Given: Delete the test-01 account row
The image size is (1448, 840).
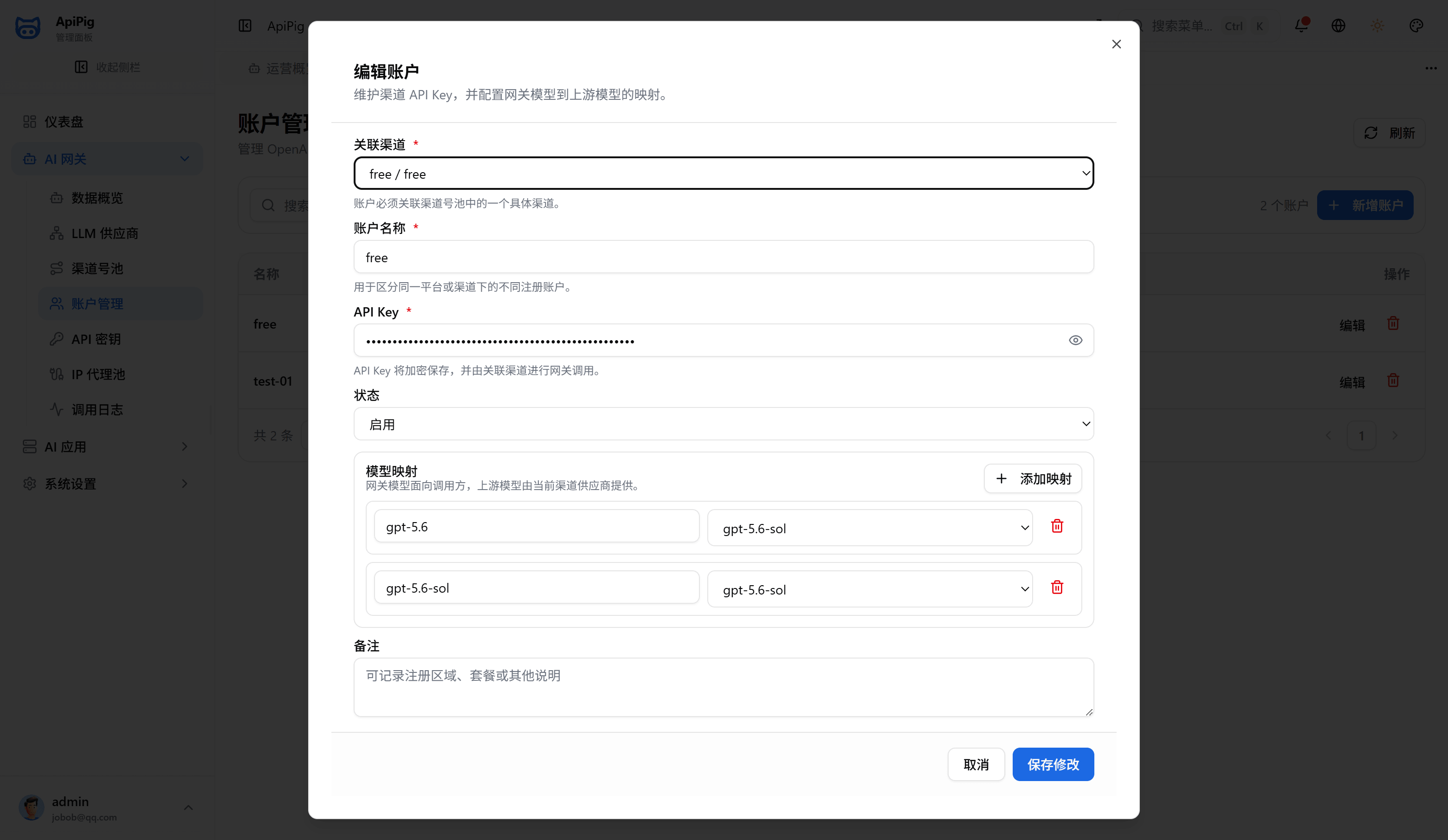Looking at the screenshot, I should click(1393, 381).
